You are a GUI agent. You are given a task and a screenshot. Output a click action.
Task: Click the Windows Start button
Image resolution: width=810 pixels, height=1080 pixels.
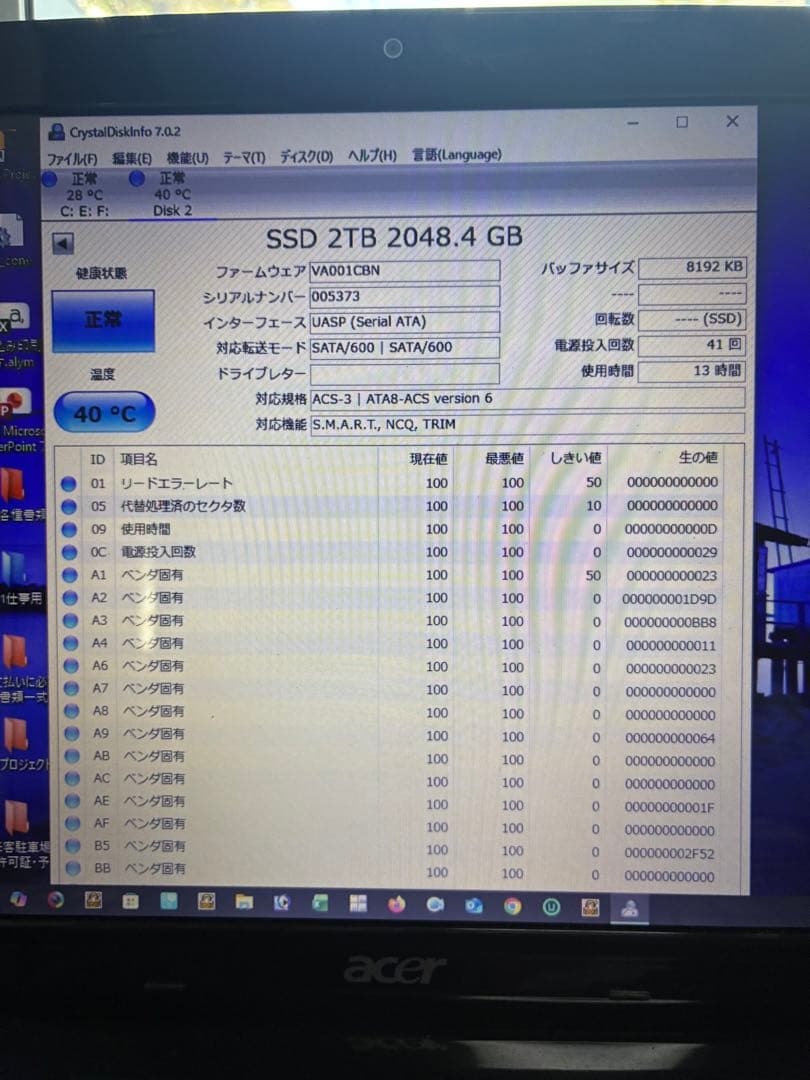coord(355,903)
